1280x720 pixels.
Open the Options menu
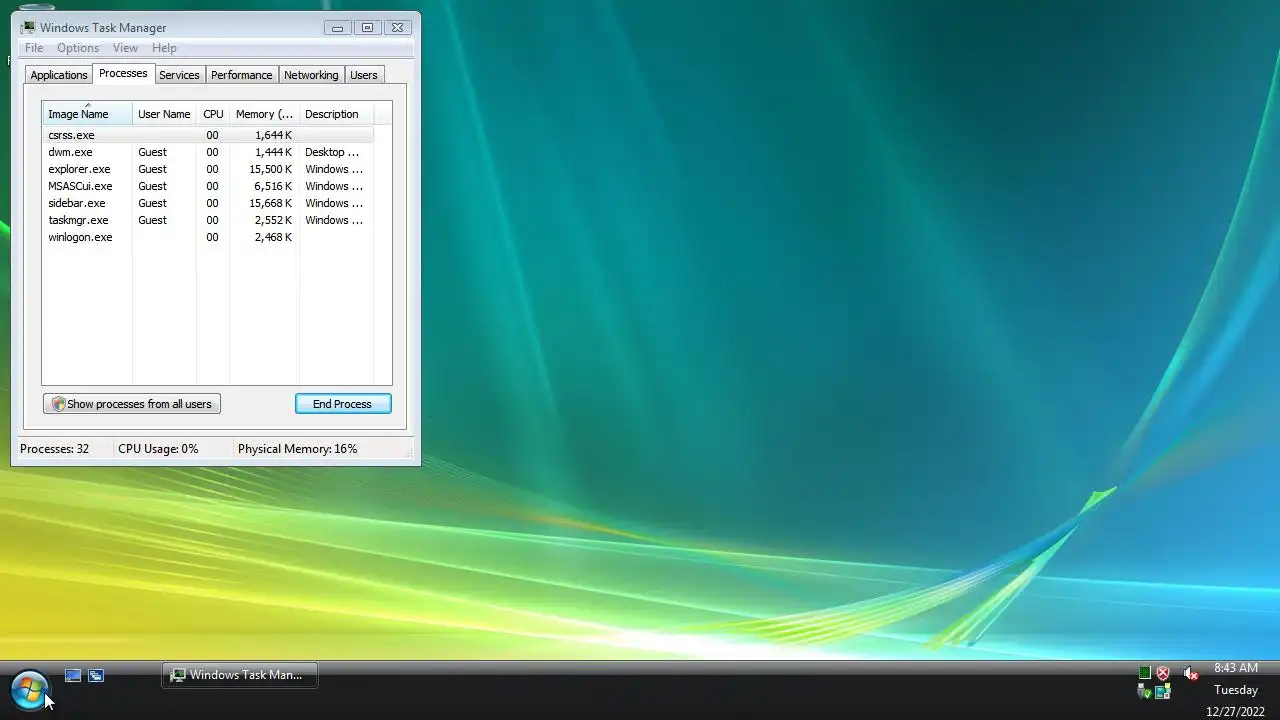click(x=78, y=48)
